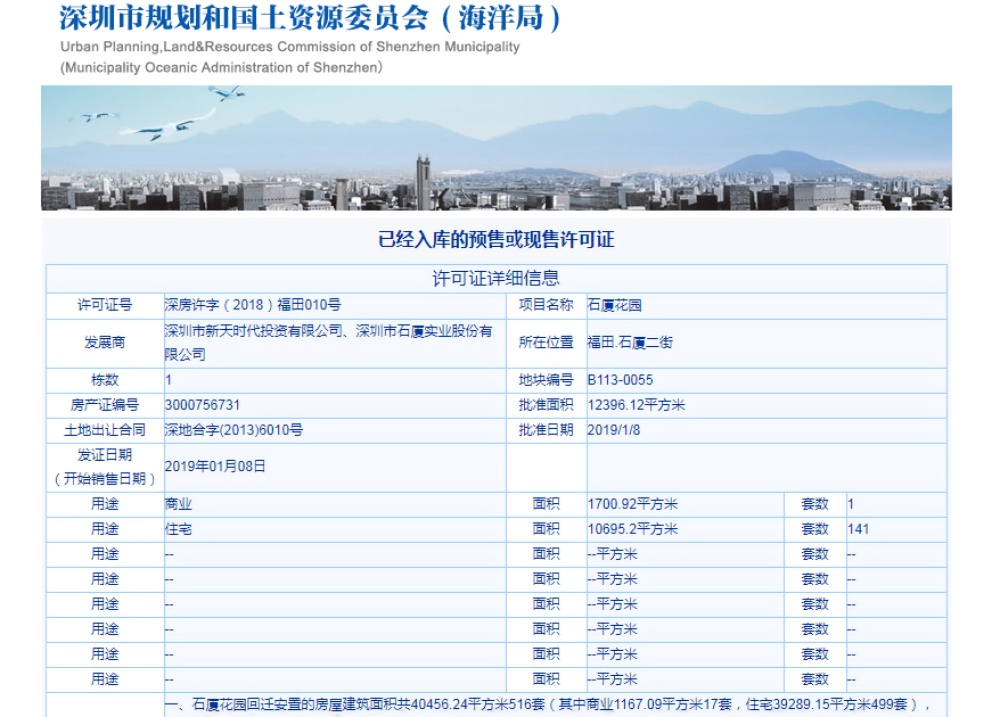Click the label '发展商'

point(105,343)
